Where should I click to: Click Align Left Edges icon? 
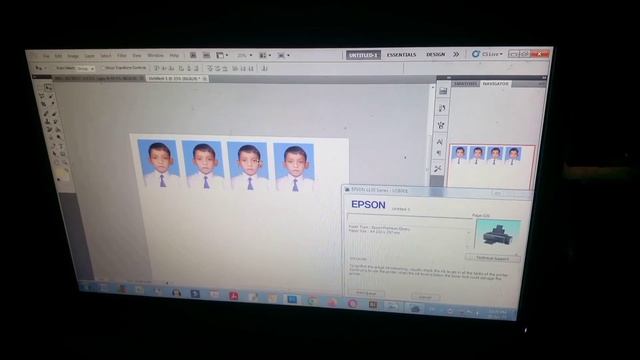(180, 68)
